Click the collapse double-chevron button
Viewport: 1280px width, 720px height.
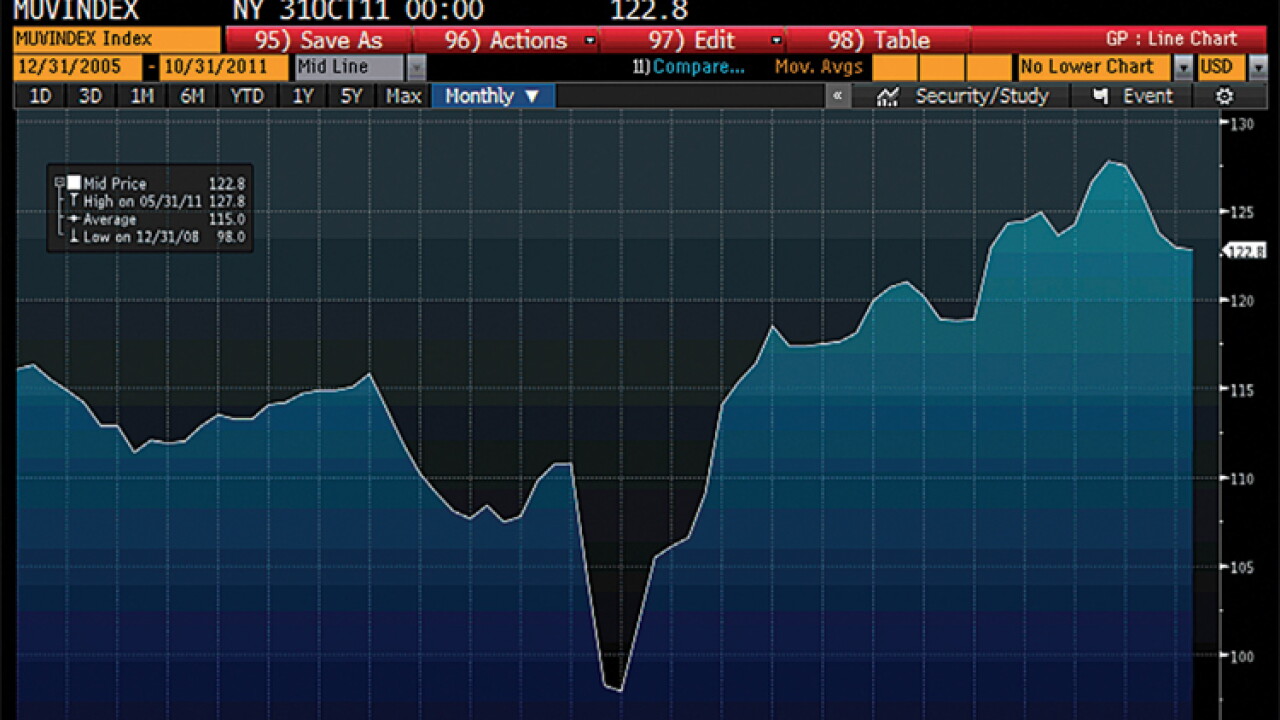838,96
